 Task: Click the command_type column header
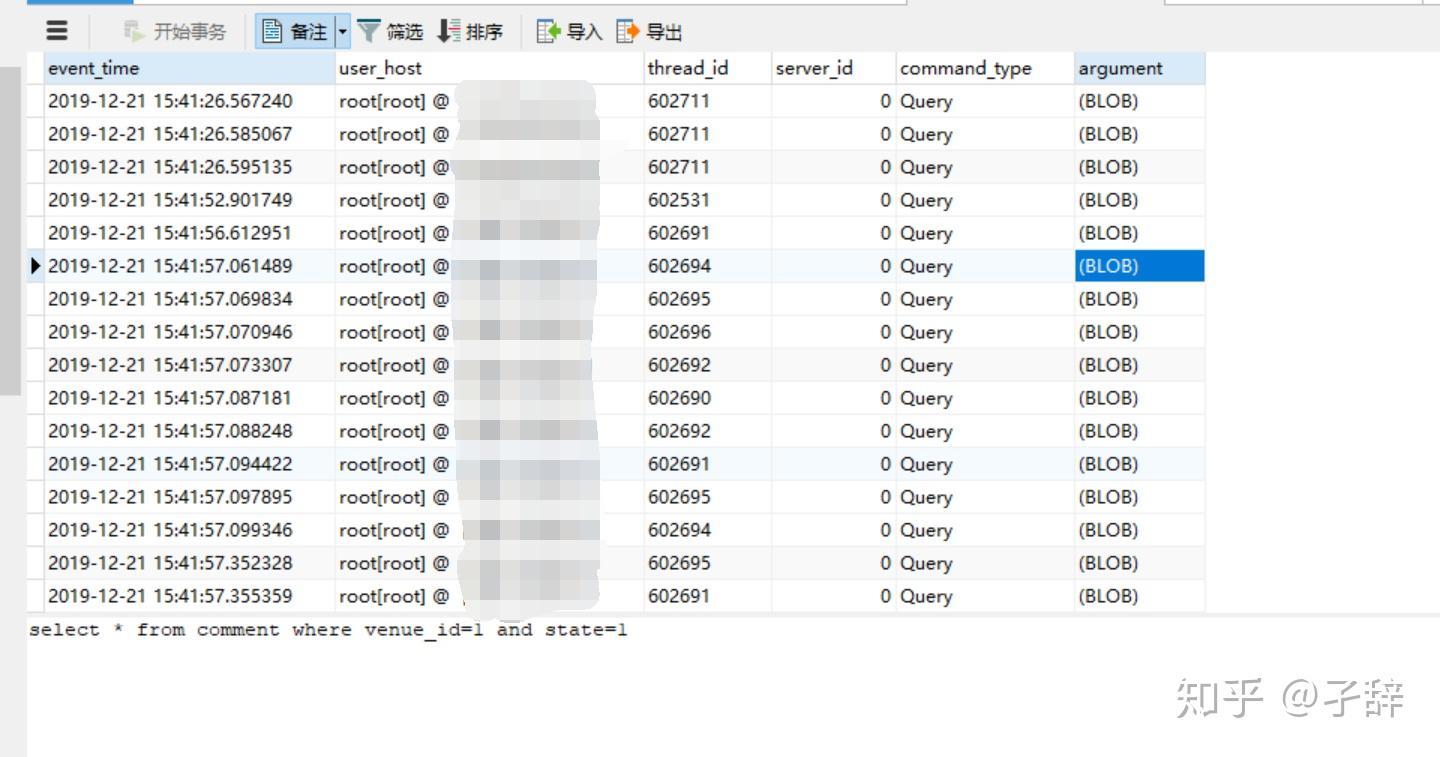[x=963, y=68]
